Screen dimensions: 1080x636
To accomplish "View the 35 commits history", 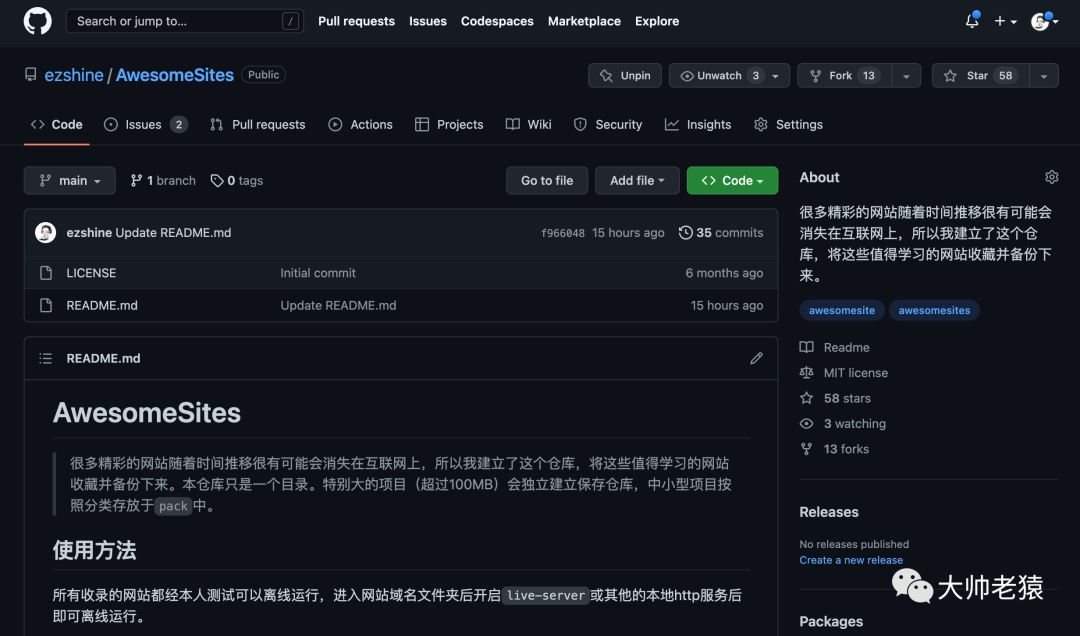I will pos(721,233).
